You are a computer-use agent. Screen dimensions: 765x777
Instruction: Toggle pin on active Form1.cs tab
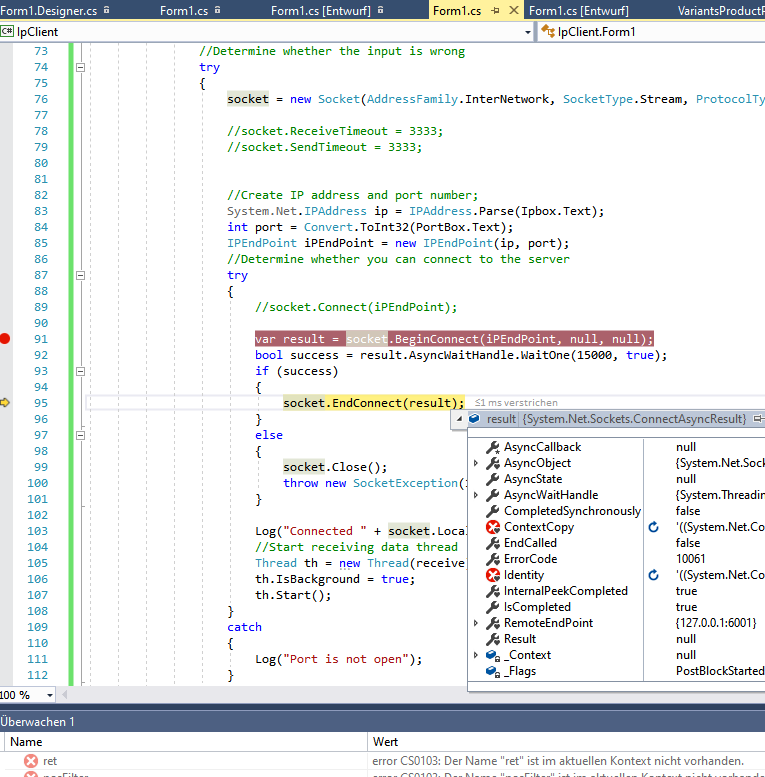pos(495,10)
